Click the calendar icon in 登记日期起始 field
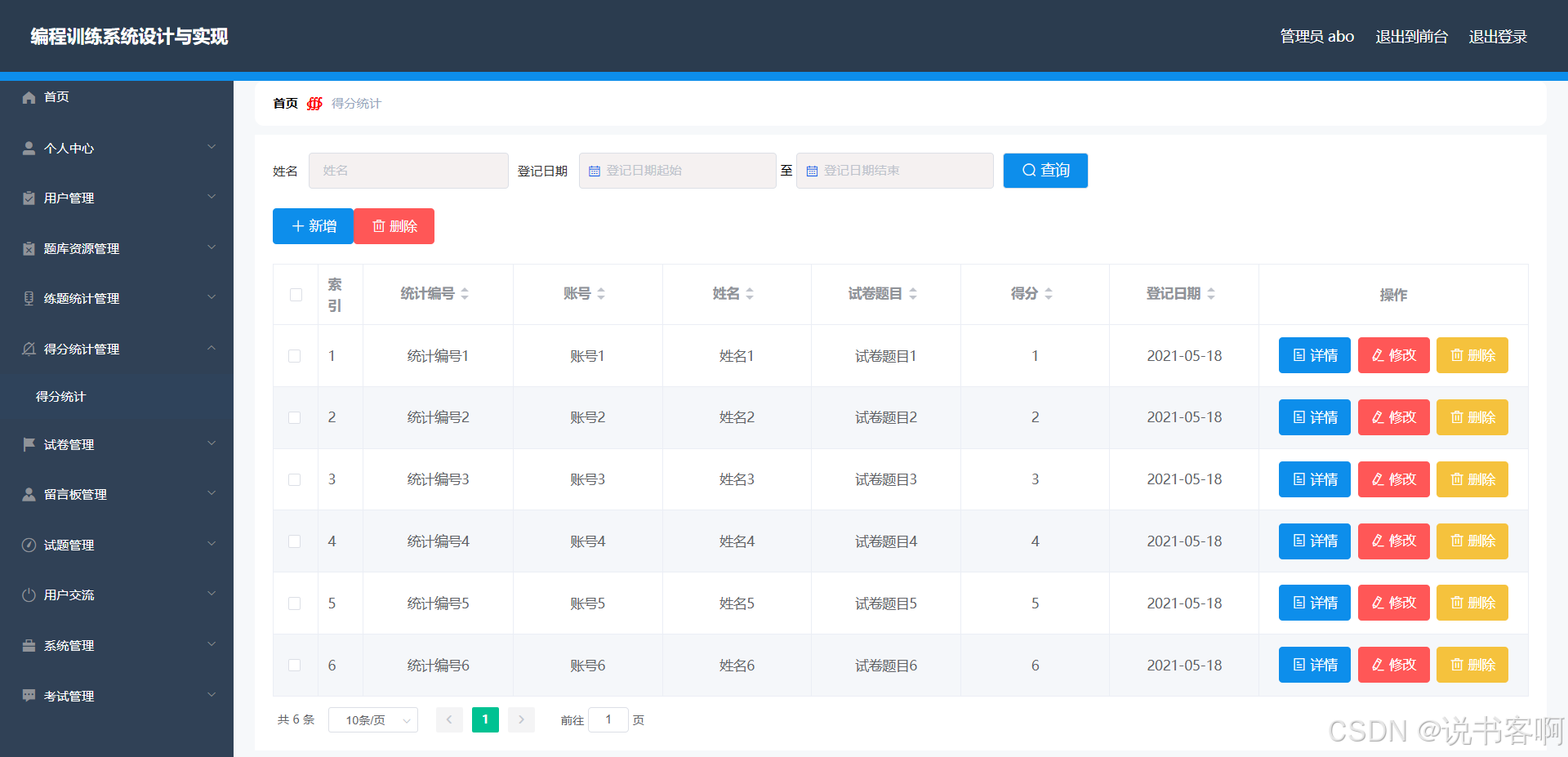Image resolution: width=1568 pixels, height=757 pixels. pos(595,171)
